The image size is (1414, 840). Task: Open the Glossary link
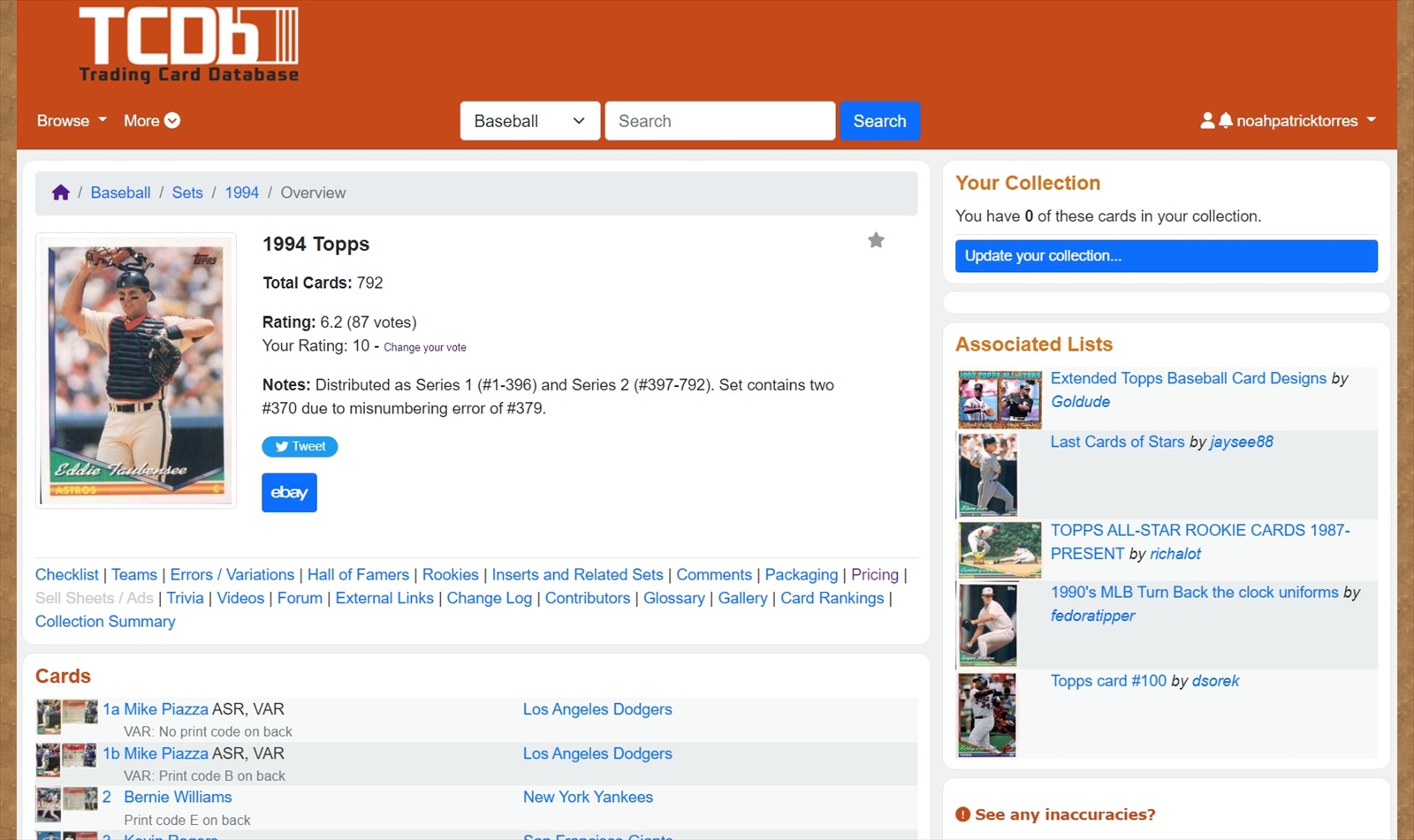click(x=674, y=598)
